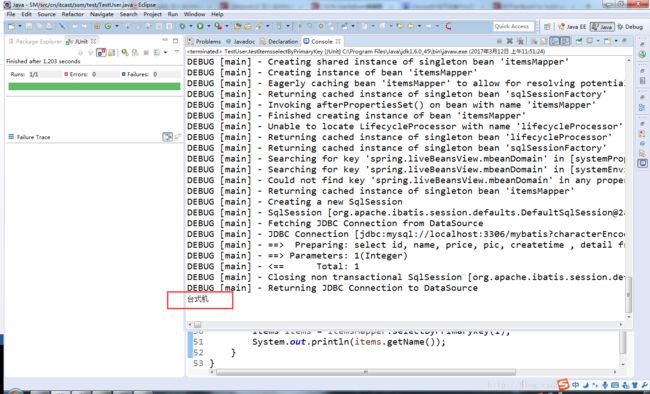Click the Save toolbar icon

coord(29,26)
